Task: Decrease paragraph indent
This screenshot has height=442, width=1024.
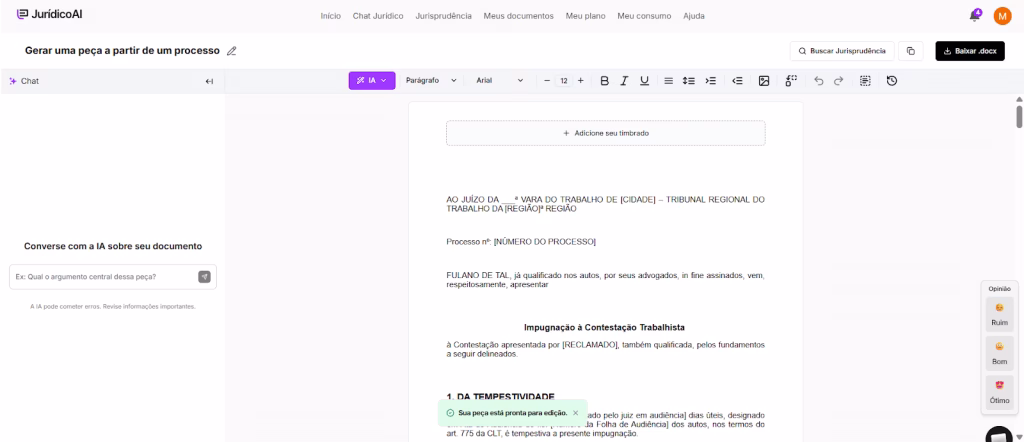Action: [x=737, y=81]
